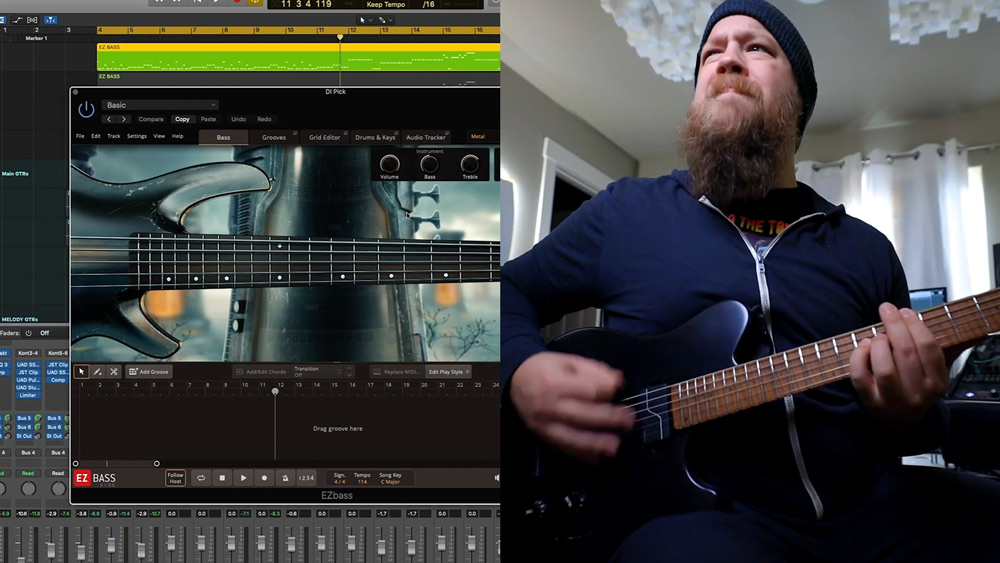Open EZbass Settings menu
1000x563 pixels.
136,136
